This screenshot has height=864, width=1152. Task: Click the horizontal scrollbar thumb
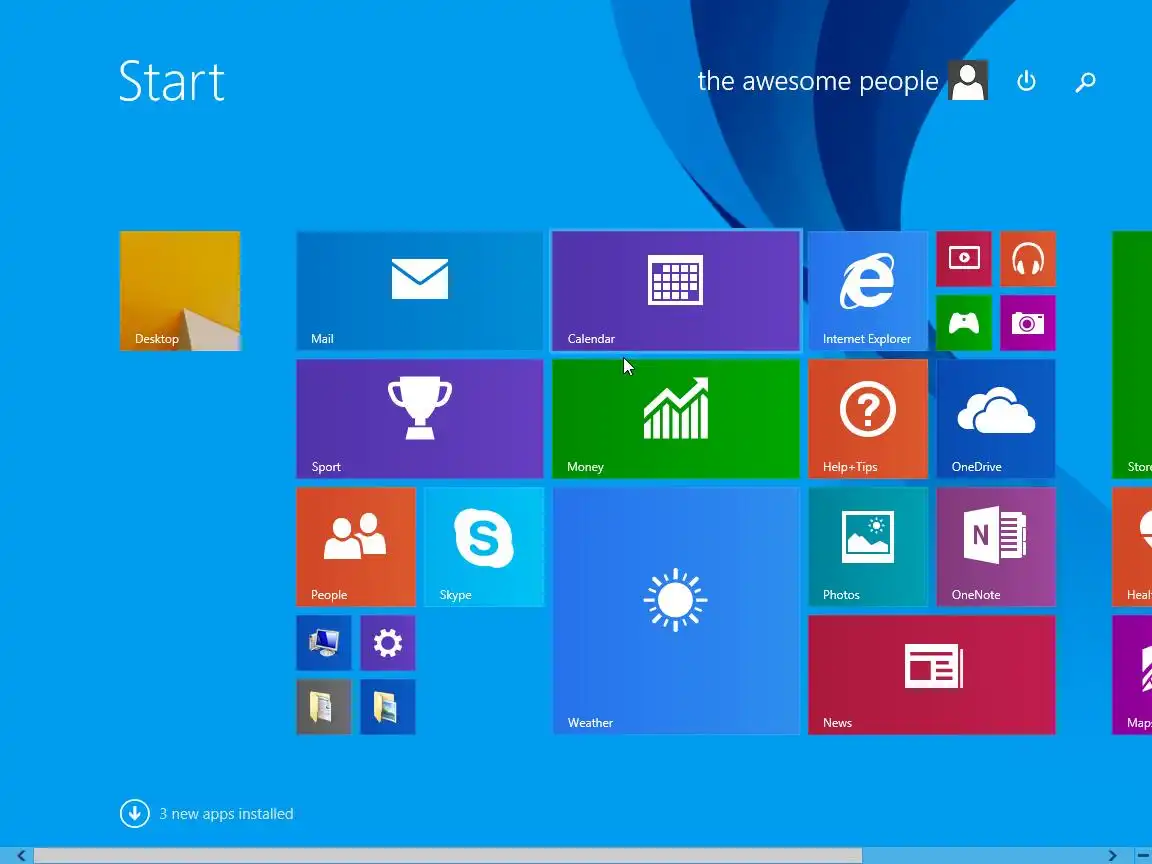point(447,856)
